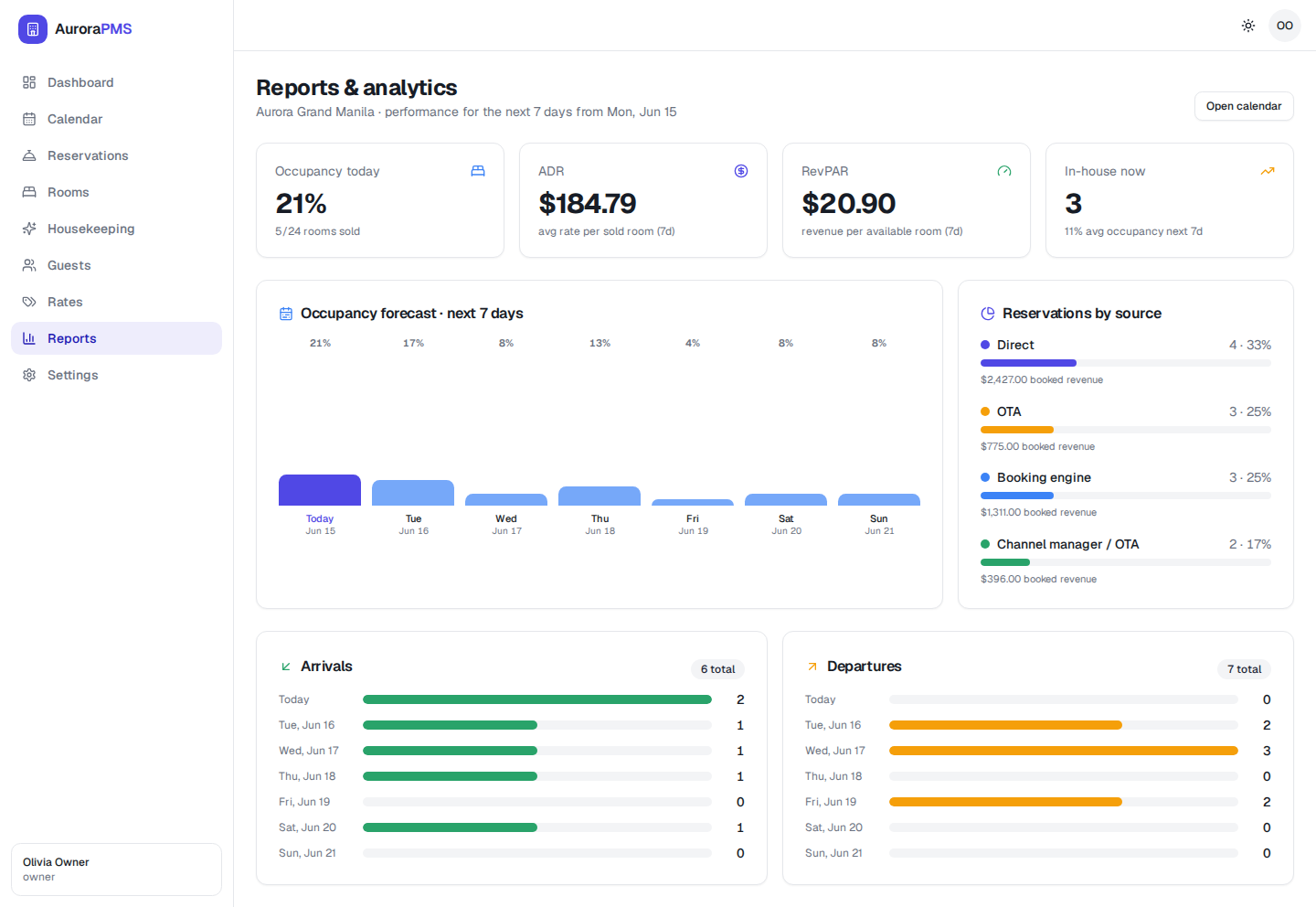
Task: Open Reservations in the sidebar
Action: (x=116, y=155)
